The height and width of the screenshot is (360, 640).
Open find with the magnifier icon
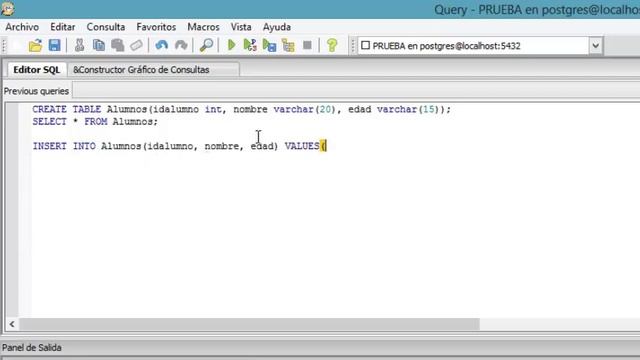coord(206,45)
